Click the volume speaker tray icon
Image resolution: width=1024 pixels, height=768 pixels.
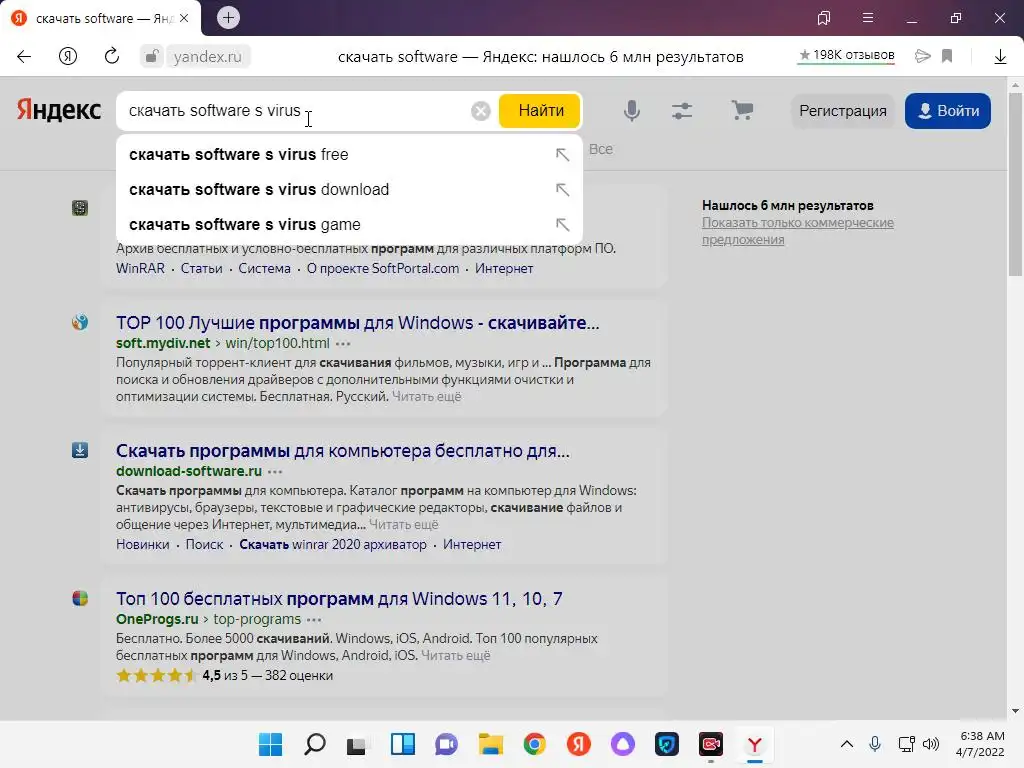(931, 744)
